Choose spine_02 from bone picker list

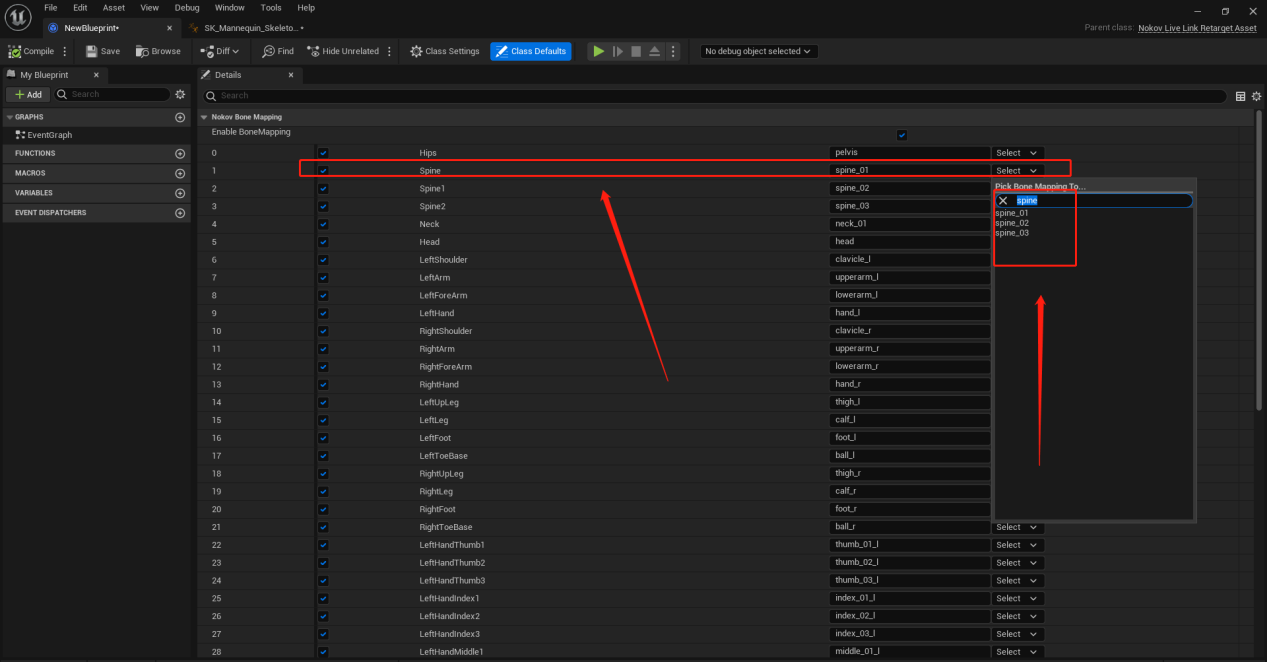1012,223
